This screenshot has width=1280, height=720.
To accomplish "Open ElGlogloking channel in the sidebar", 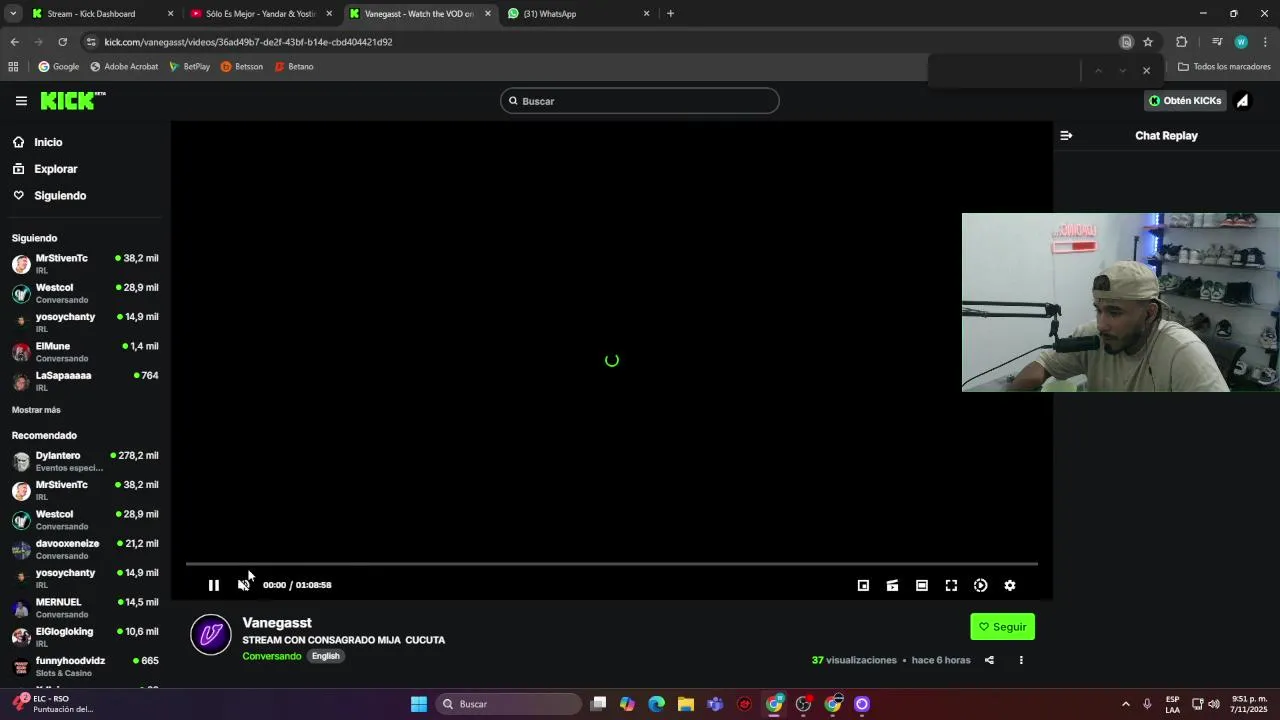I will point(85,637).
